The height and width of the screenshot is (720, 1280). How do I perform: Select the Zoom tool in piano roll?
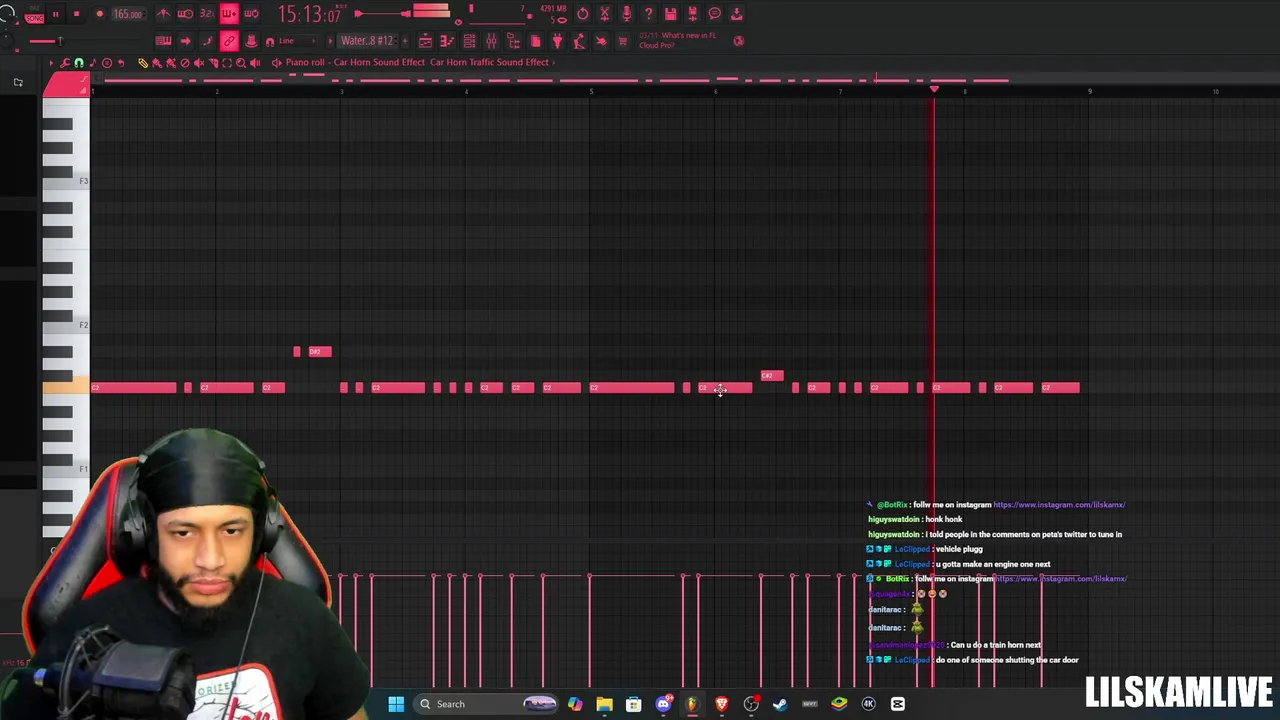click(x=241, y=62)
